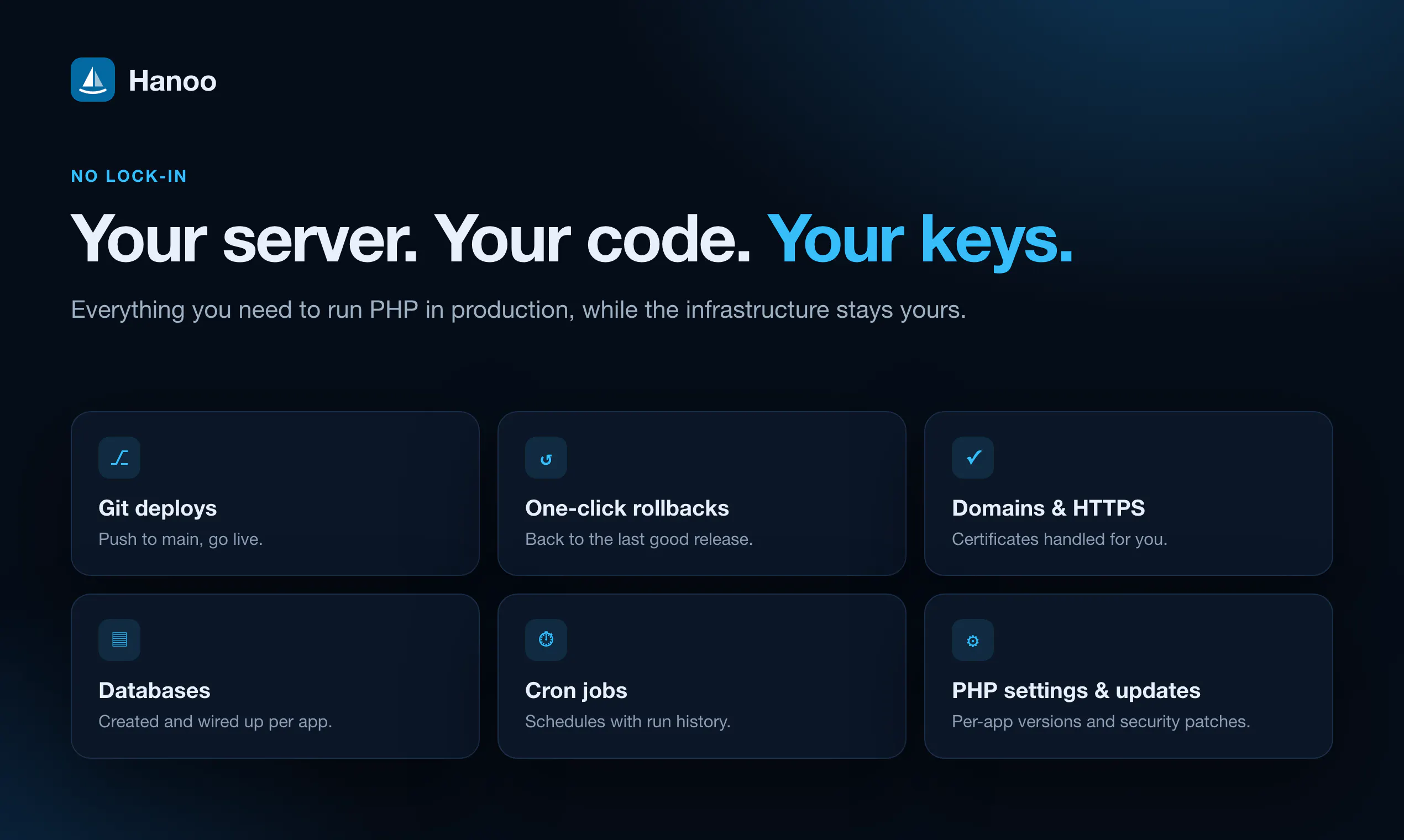This screenshot has width=1404, height=840.
Task: Click the Hanoo brand name text
Action: 172,81
